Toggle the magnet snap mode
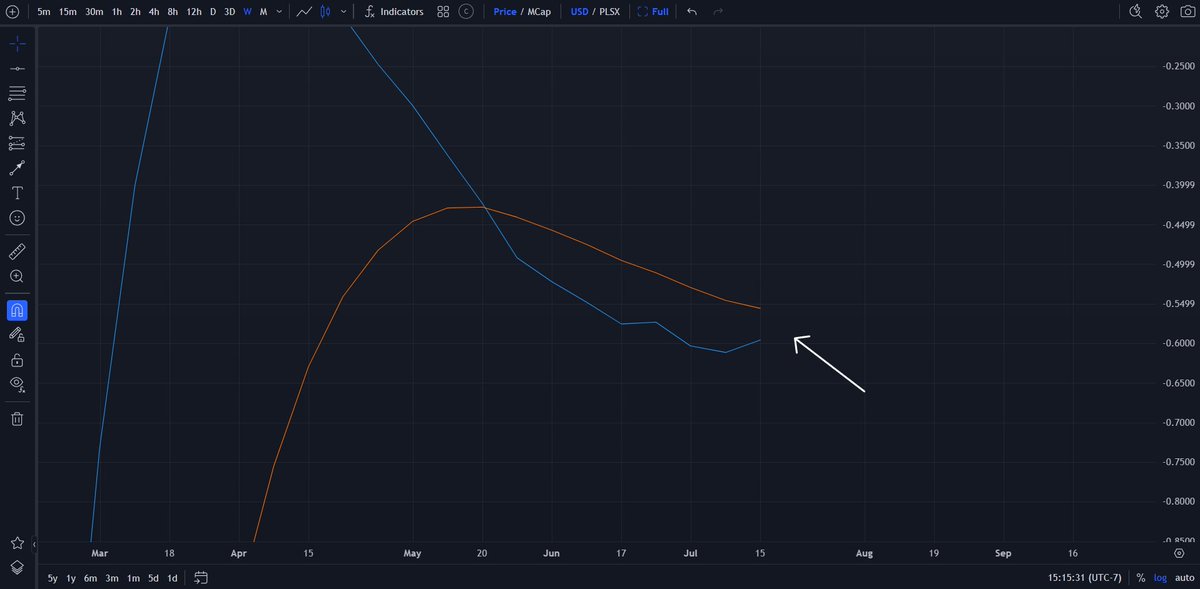Viewport: 1200px width, 589px height. (x=17, y=310)
